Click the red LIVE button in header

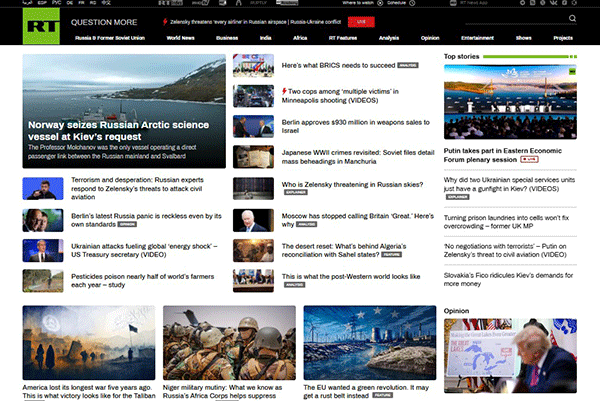(361, 22)
